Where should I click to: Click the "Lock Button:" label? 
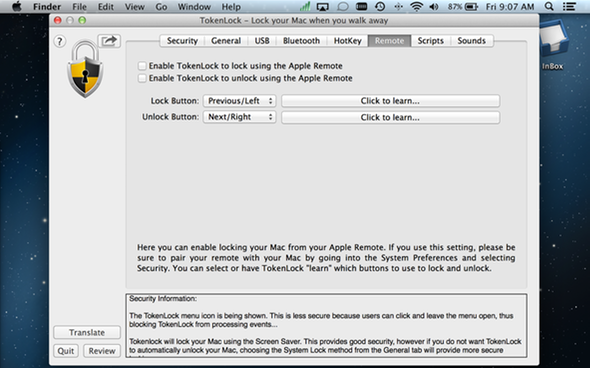[x=175, y=101]
